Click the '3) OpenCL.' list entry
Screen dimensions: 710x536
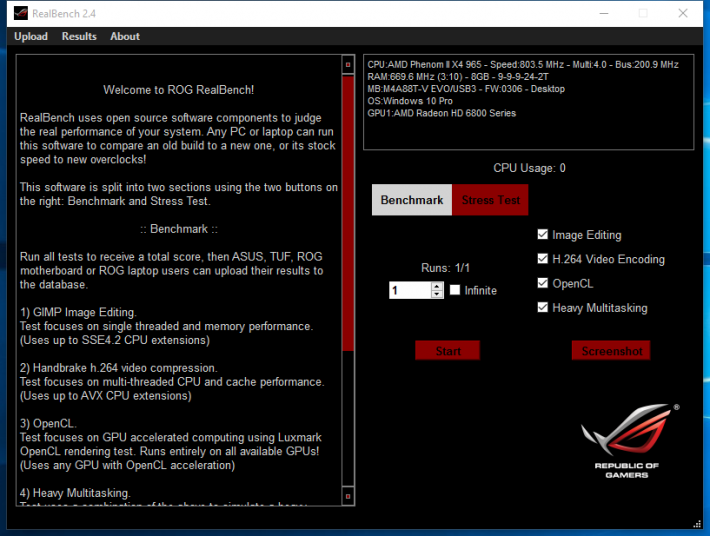tap(48, 424)
